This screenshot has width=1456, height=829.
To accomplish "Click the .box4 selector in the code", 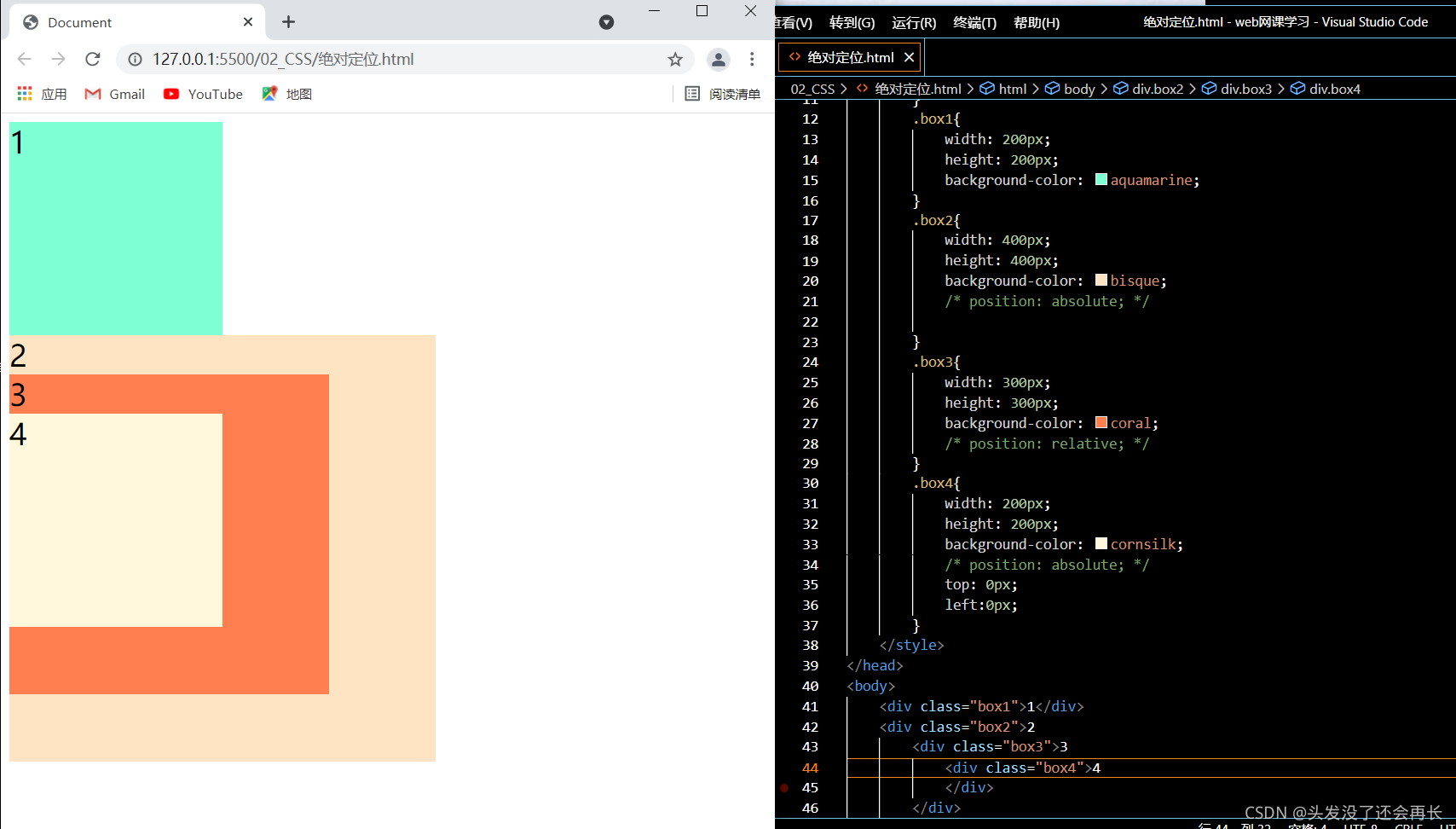I will click(933, 483).
